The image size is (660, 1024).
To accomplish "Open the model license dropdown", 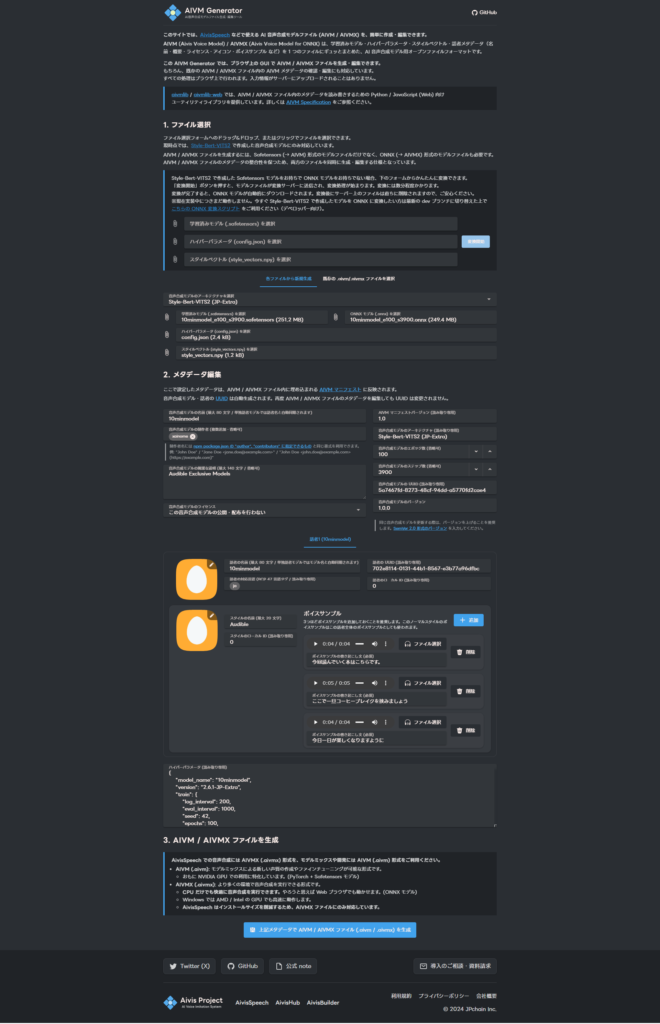I will coord(264,510).
